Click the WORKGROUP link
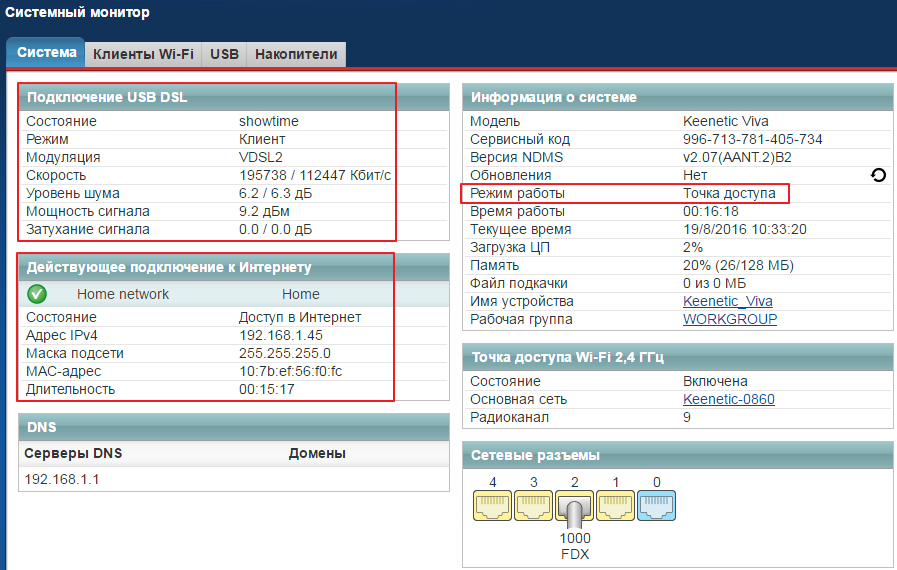Image resolution: width=897 pixels, height=570 pixels. pos(729,319)
